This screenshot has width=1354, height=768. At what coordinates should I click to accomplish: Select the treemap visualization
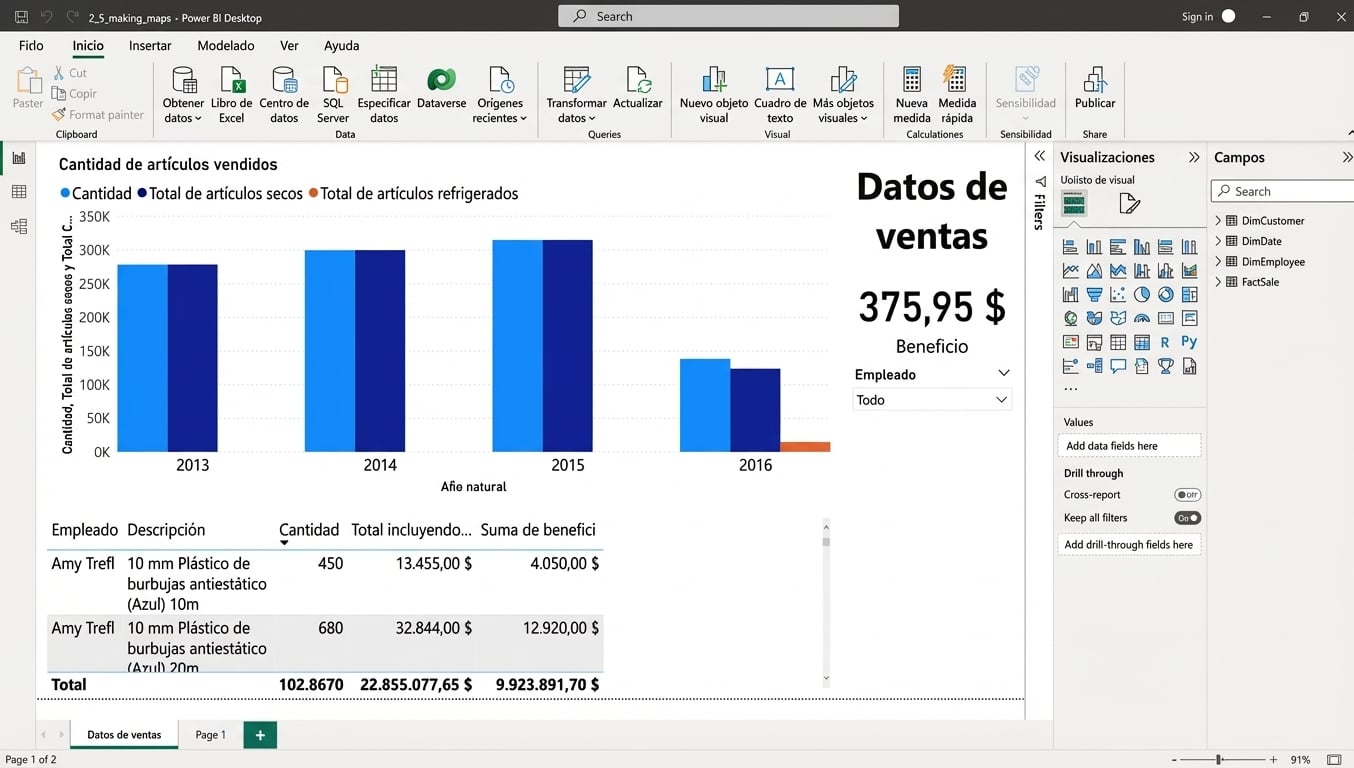coord(1189,294)
